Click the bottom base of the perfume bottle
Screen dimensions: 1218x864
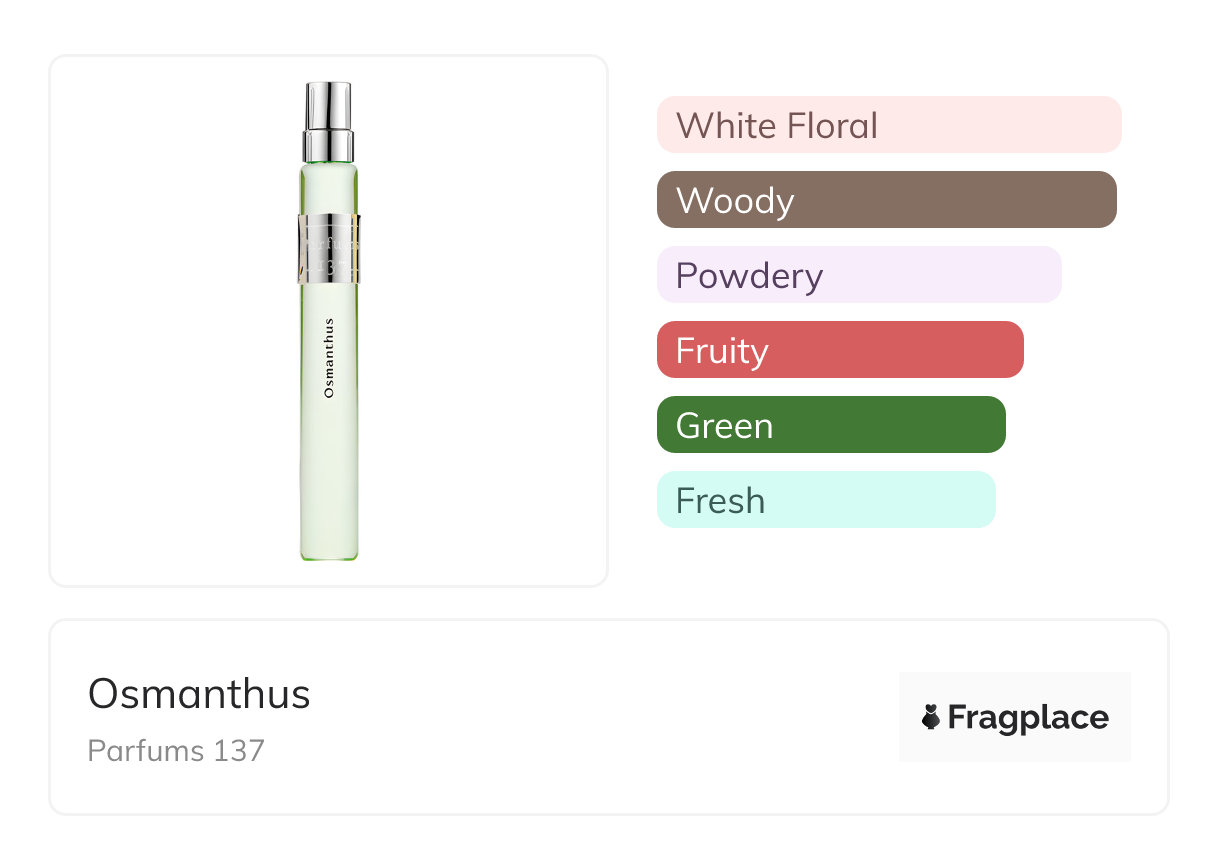(329, 552)
